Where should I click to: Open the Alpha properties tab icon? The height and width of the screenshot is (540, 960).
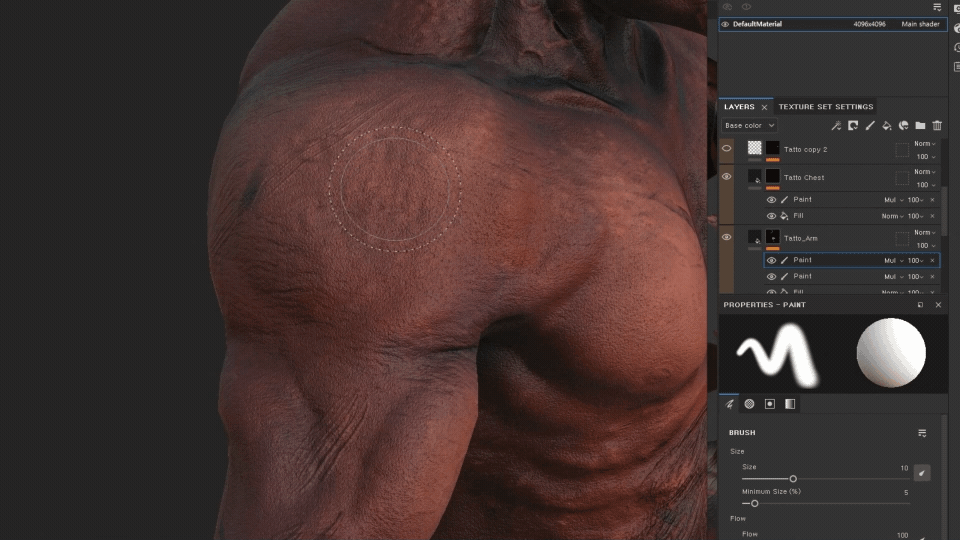[749, 404]
